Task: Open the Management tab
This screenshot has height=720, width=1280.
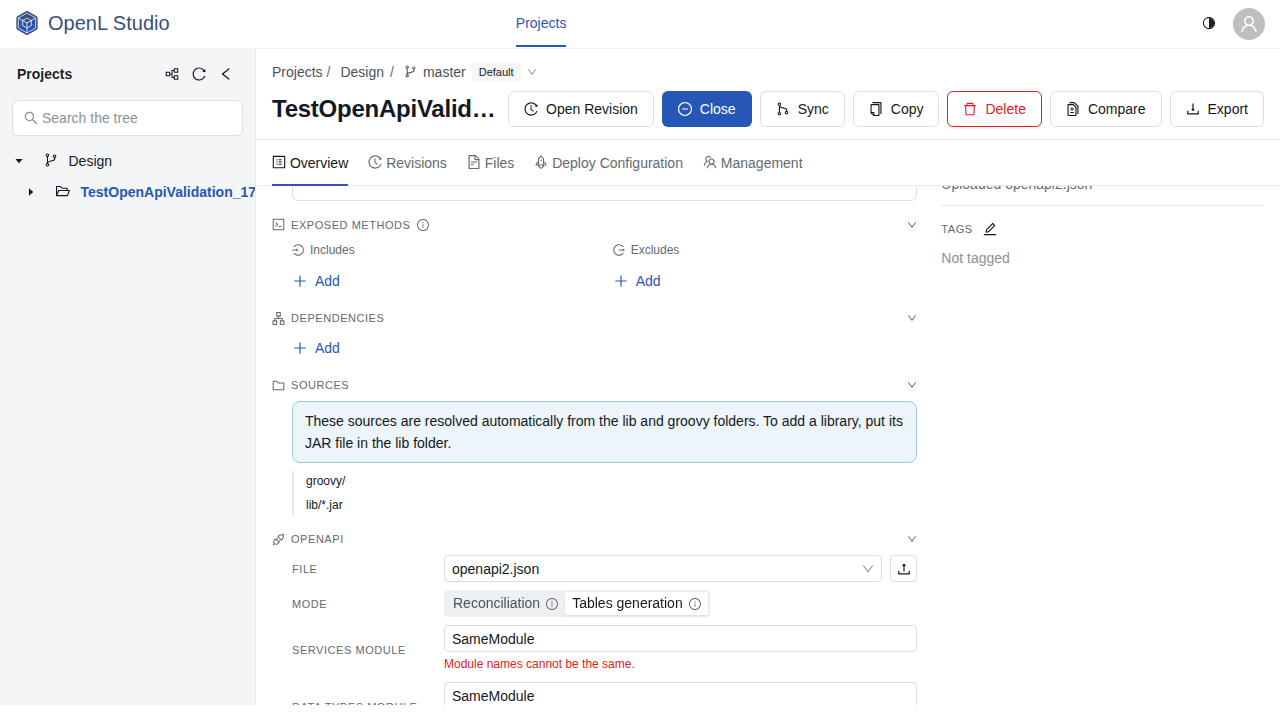Action: click(x=753, y=163)
